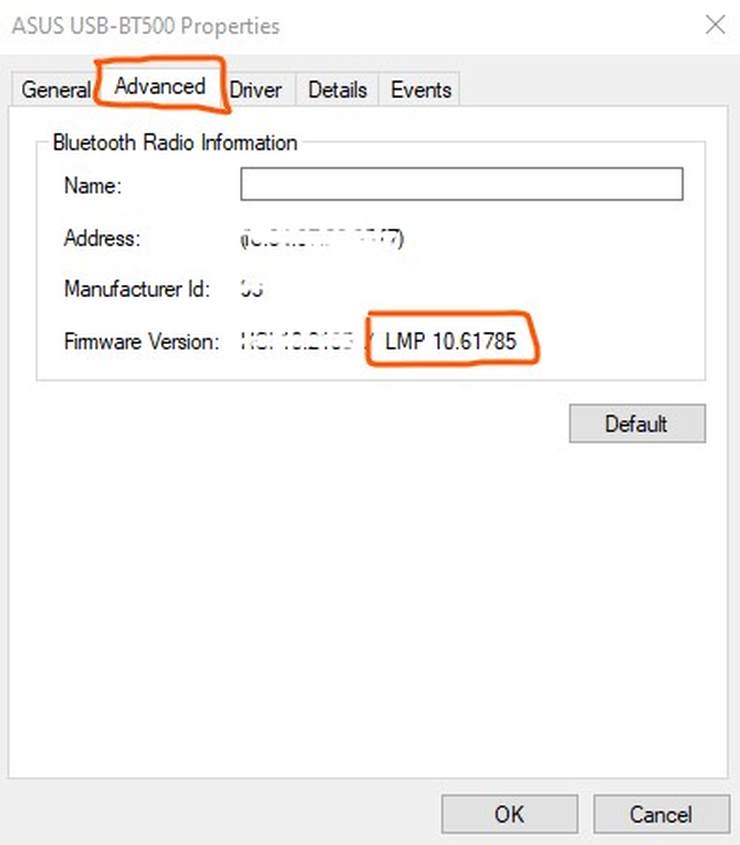
Task: Open the Driver tab
Action: (x=256, y=90)
